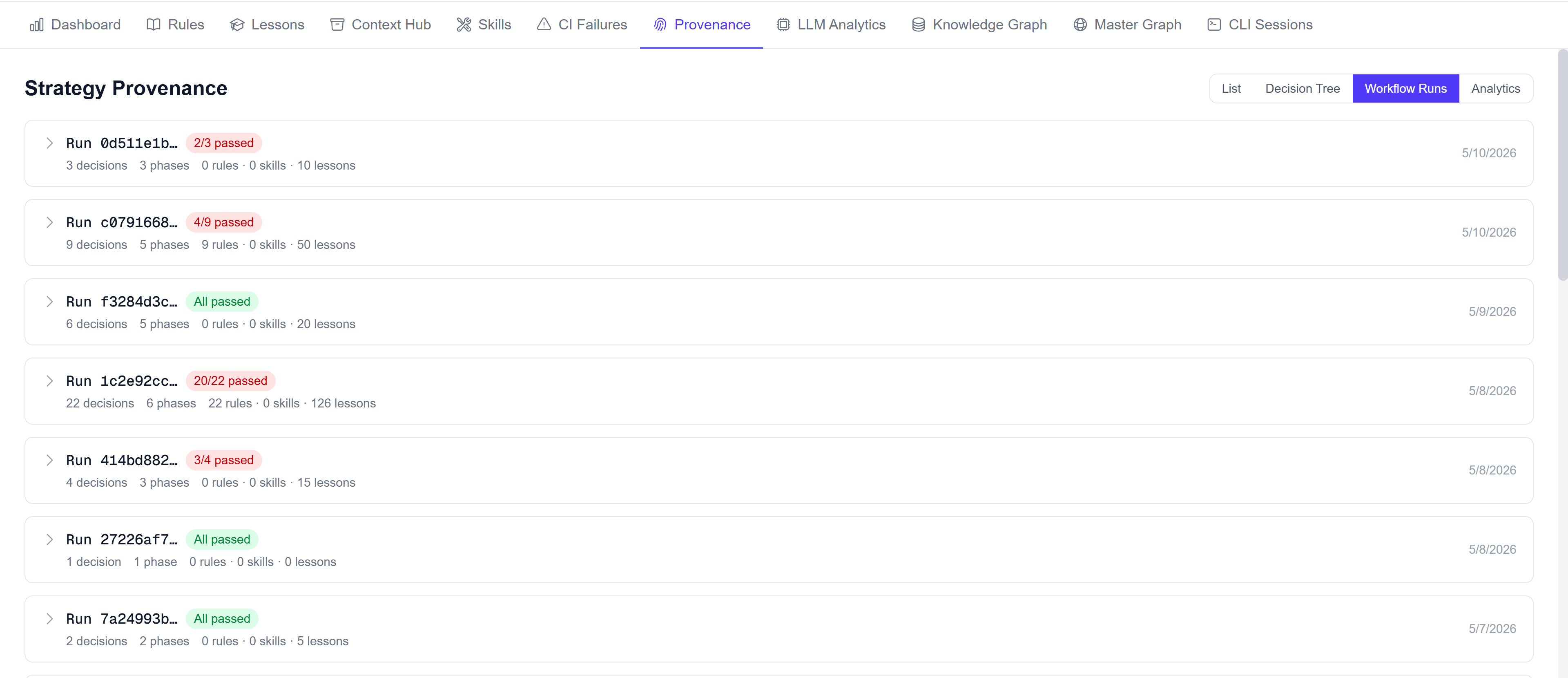The image size is (1568, 678).
Task: Click the Provenance fingerprint icon
Action: click(660, 25)
